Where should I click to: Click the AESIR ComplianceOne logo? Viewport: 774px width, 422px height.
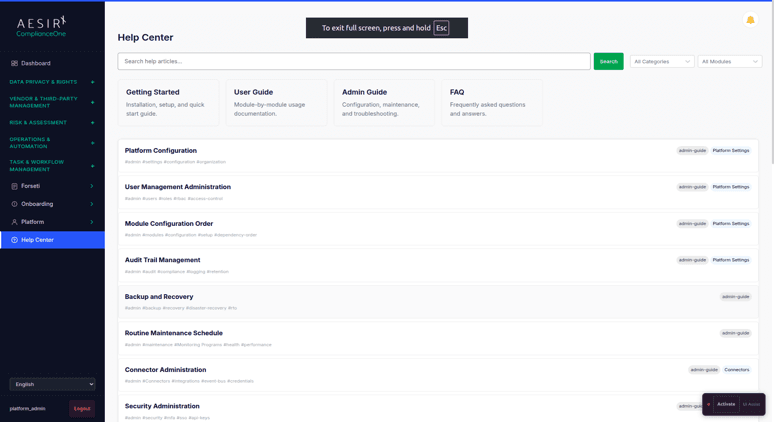click(x=41, y=27)
